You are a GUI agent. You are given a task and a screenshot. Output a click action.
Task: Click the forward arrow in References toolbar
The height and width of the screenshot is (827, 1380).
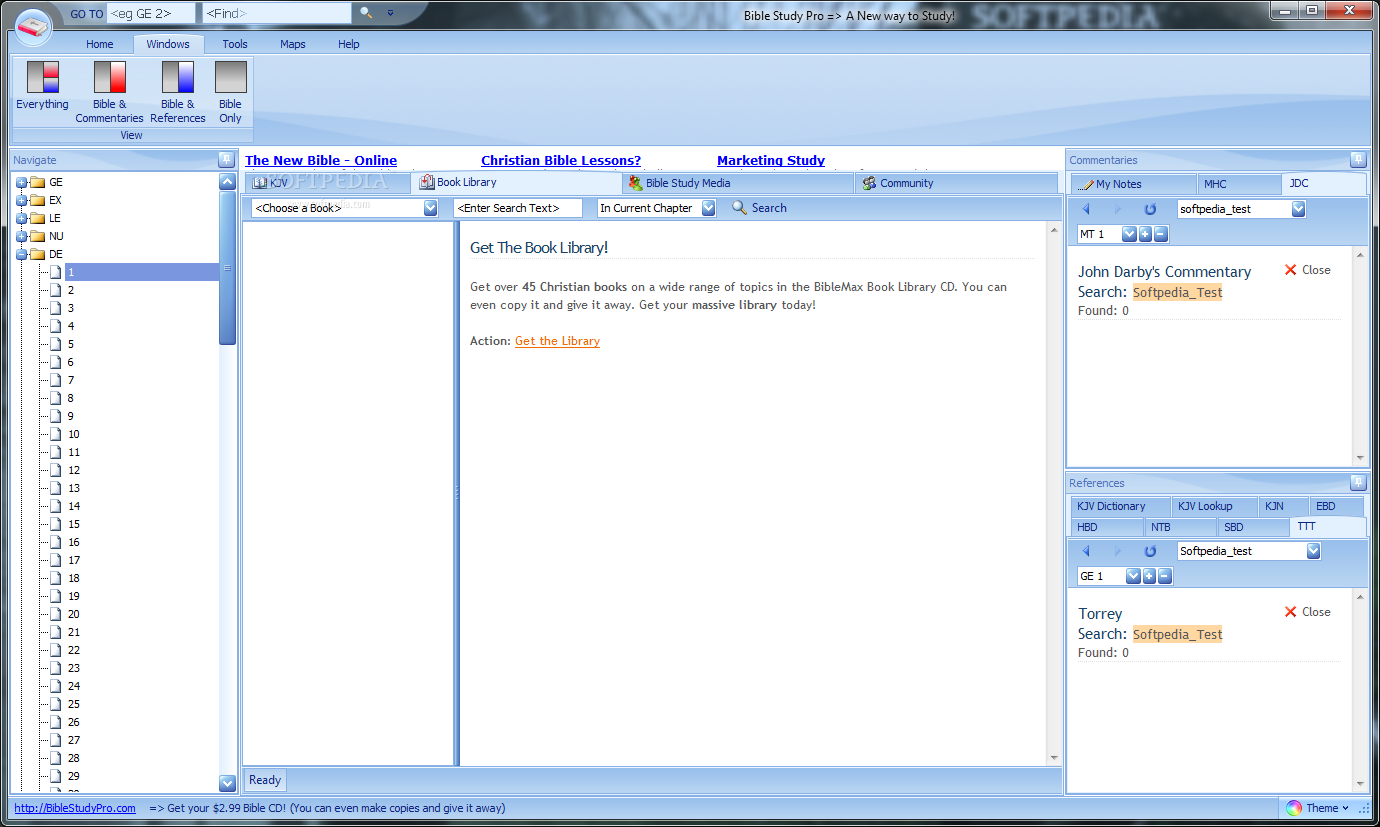[1118, 551]
